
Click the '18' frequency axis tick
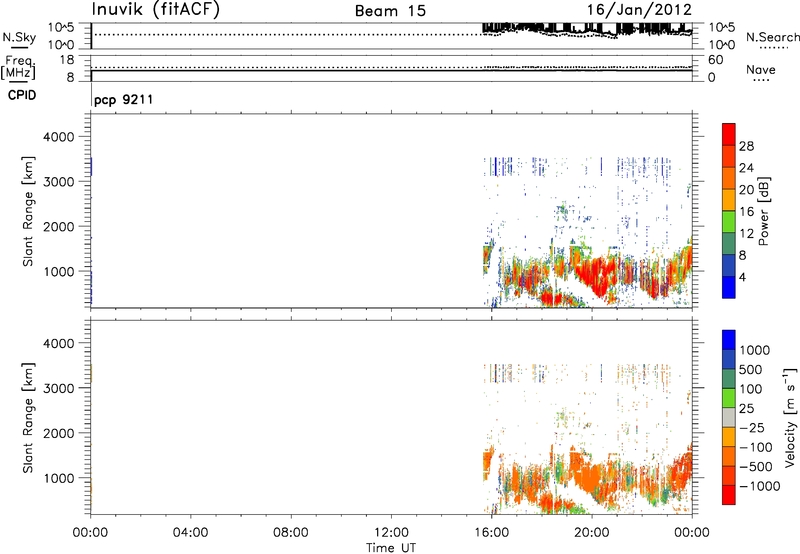[67, 60]
